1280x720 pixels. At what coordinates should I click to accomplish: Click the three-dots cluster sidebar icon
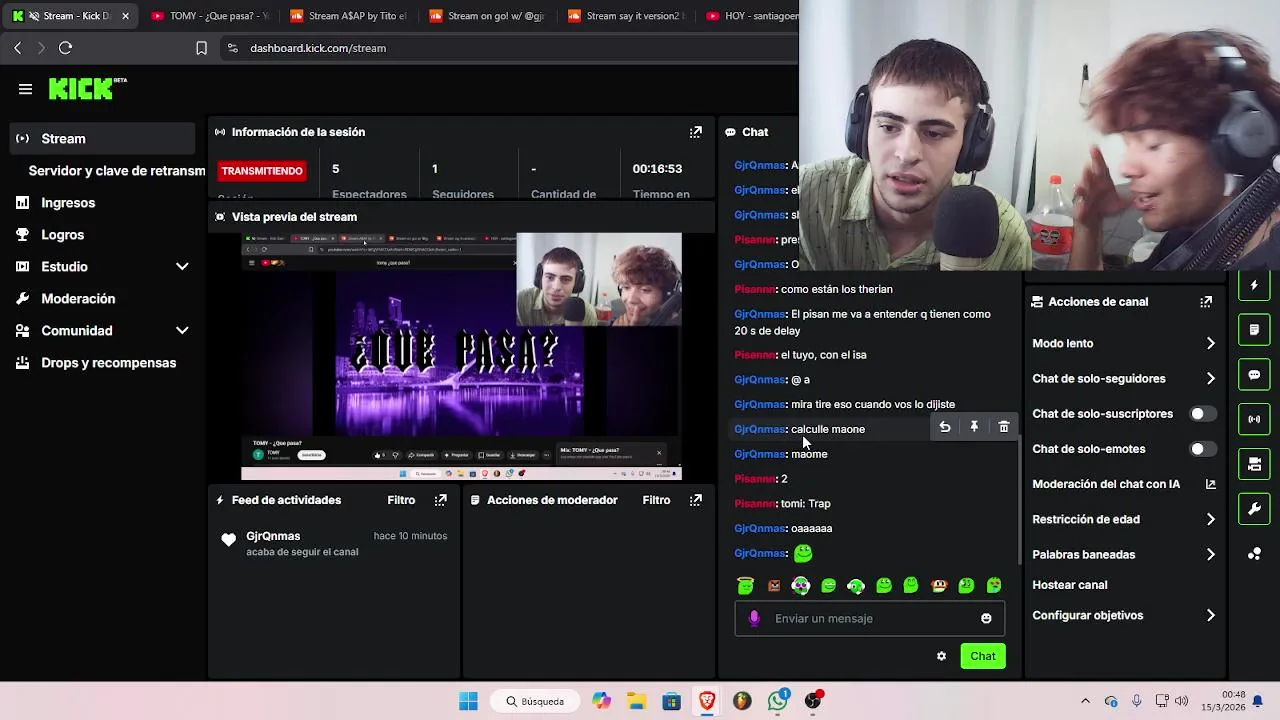pos(1254,554)
